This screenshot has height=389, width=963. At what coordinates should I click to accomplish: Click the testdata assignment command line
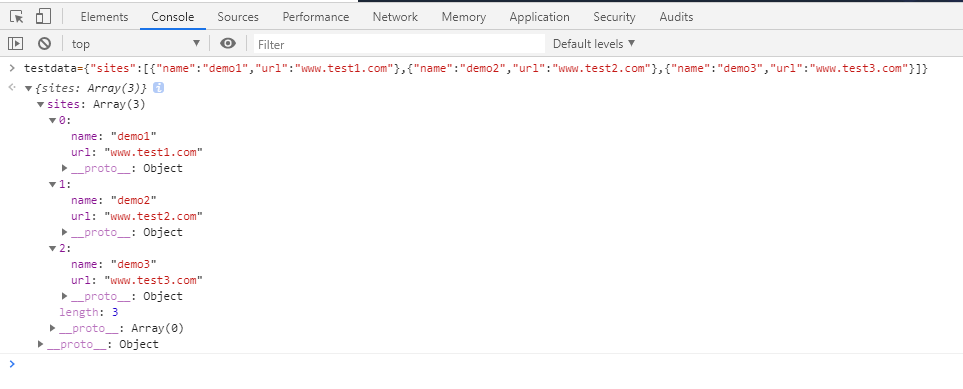[x=476, y=68]
